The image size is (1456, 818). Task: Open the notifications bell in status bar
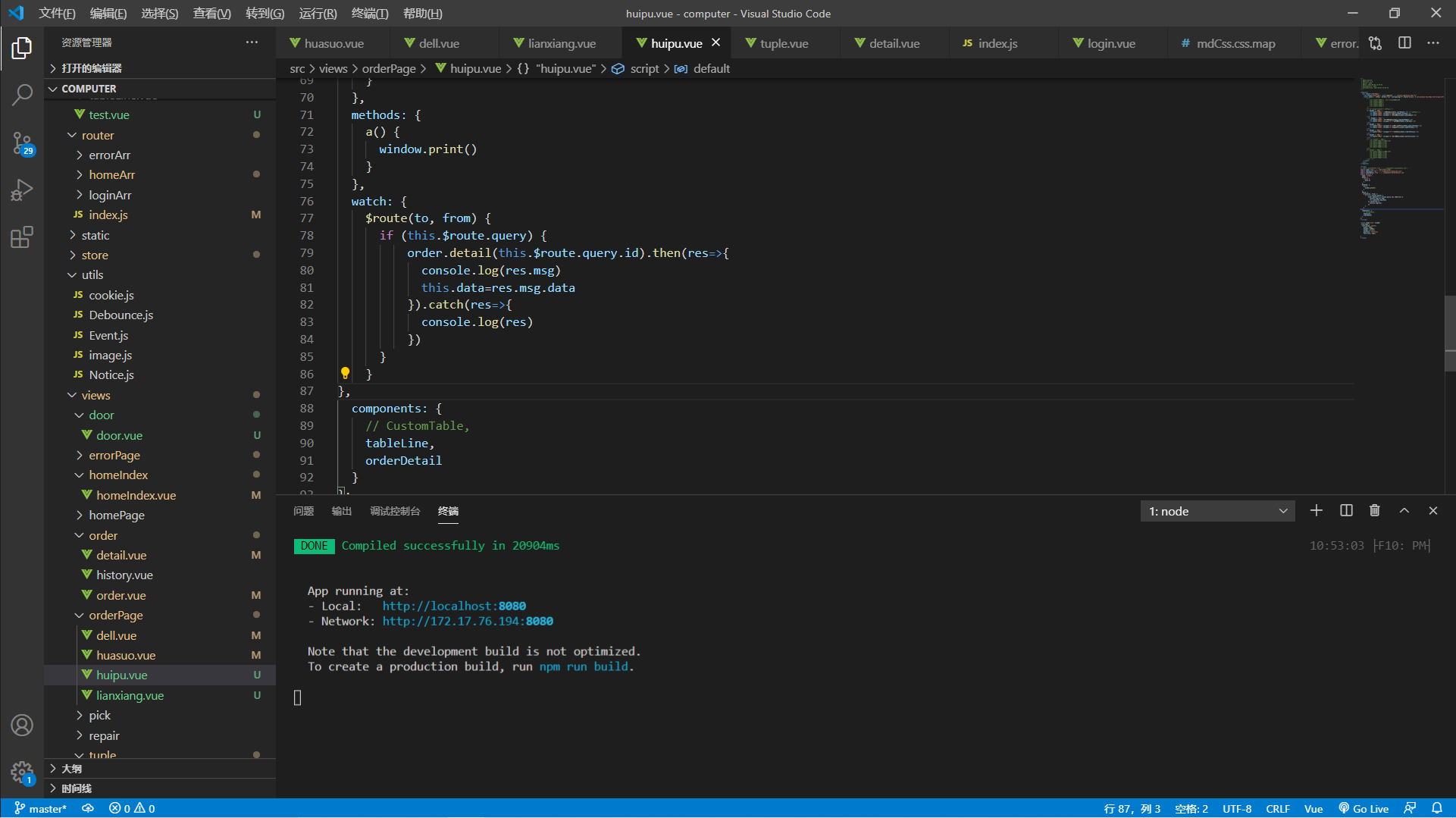tap(1437, 808)
